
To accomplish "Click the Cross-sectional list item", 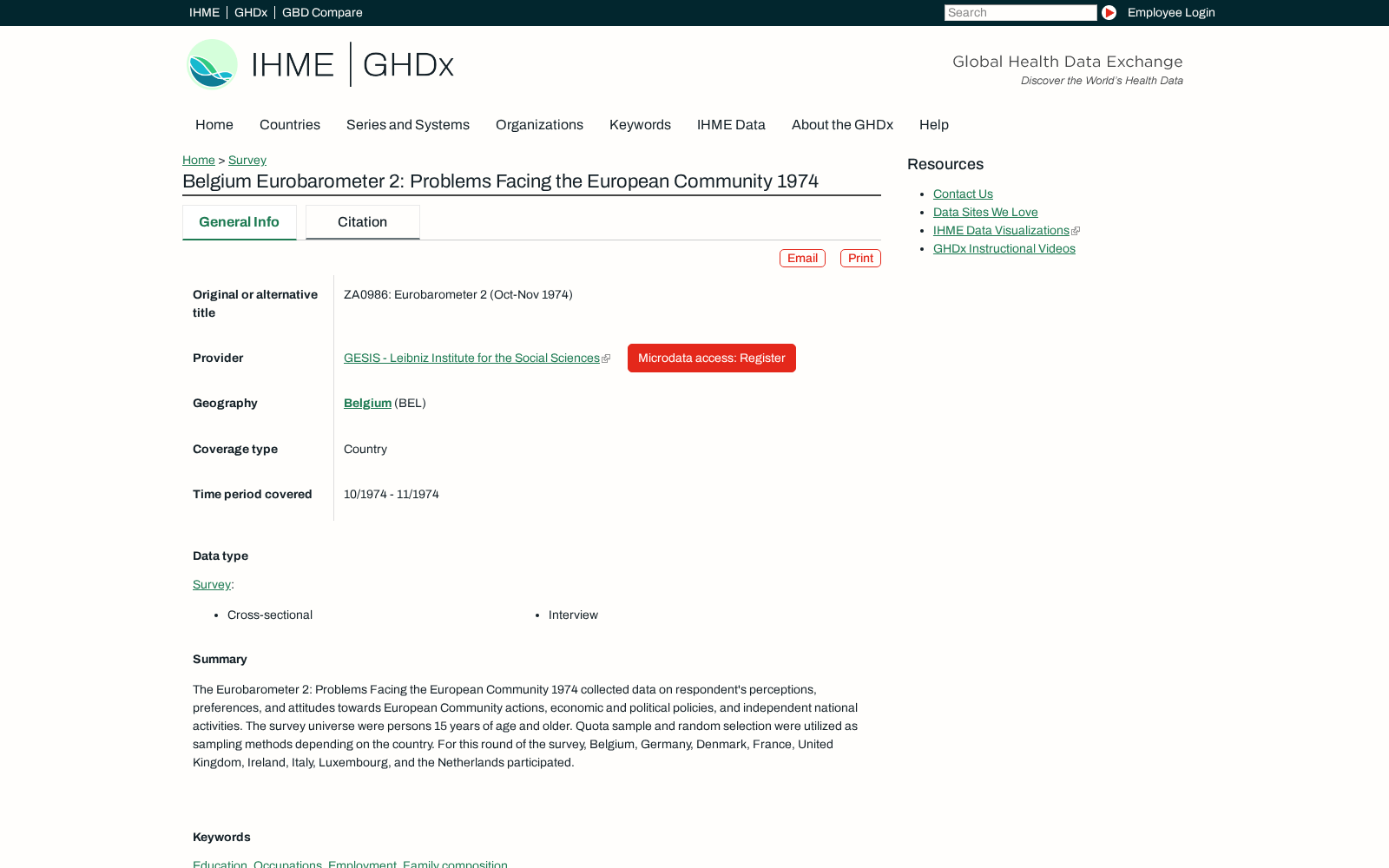I will 270,615.
